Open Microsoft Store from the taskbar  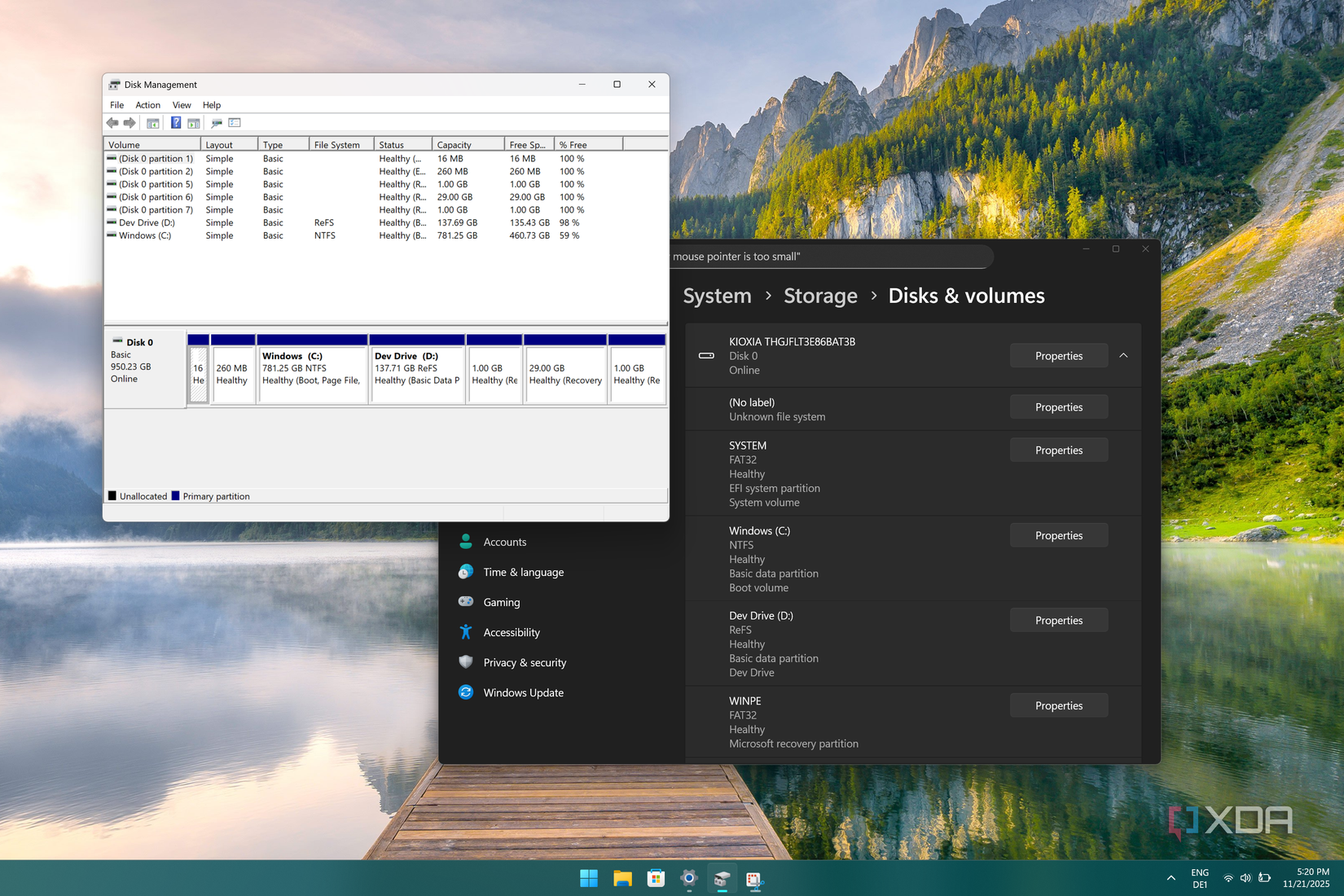656,878
